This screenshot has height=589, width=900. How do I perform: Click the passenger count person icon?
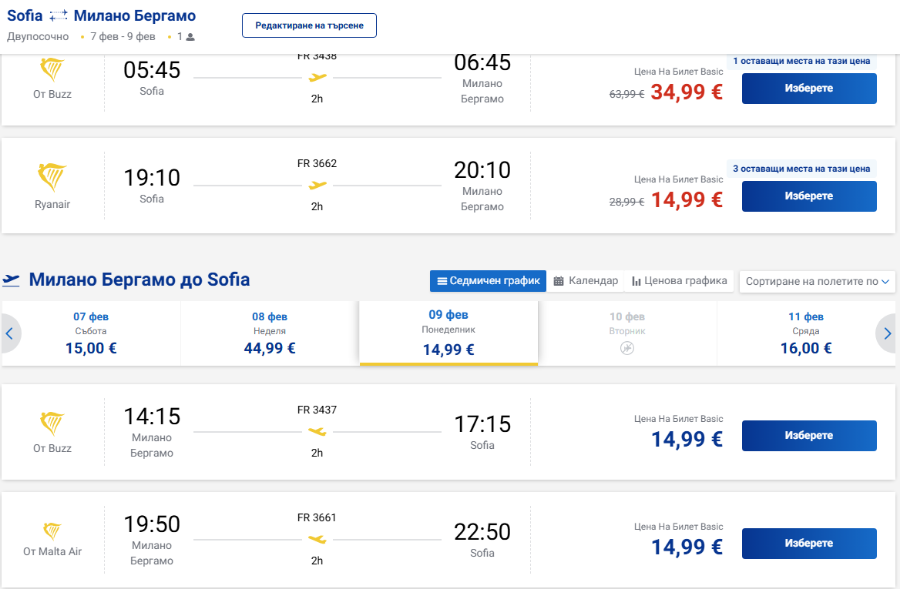tap(191, 37)
